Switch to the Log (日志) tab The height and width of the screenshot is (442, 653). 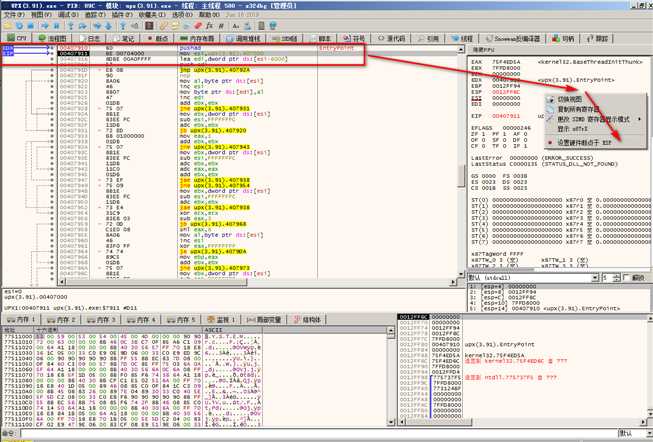88,38
